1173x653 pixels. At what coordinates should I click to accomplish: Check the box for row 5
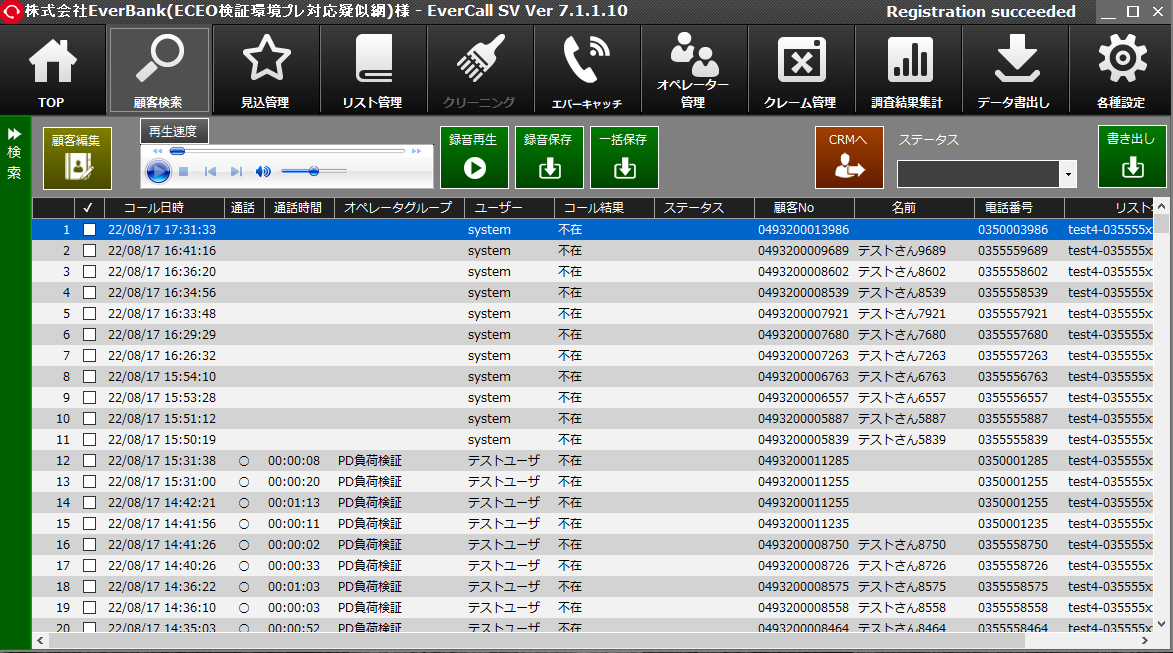(90, 313)
